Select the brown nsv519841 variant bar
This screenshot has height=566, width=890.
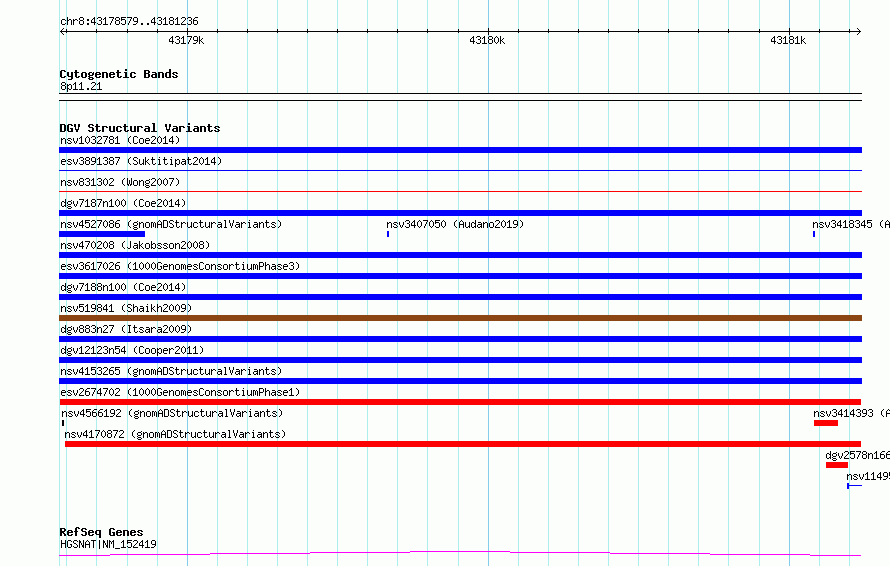tap(460, 318)
